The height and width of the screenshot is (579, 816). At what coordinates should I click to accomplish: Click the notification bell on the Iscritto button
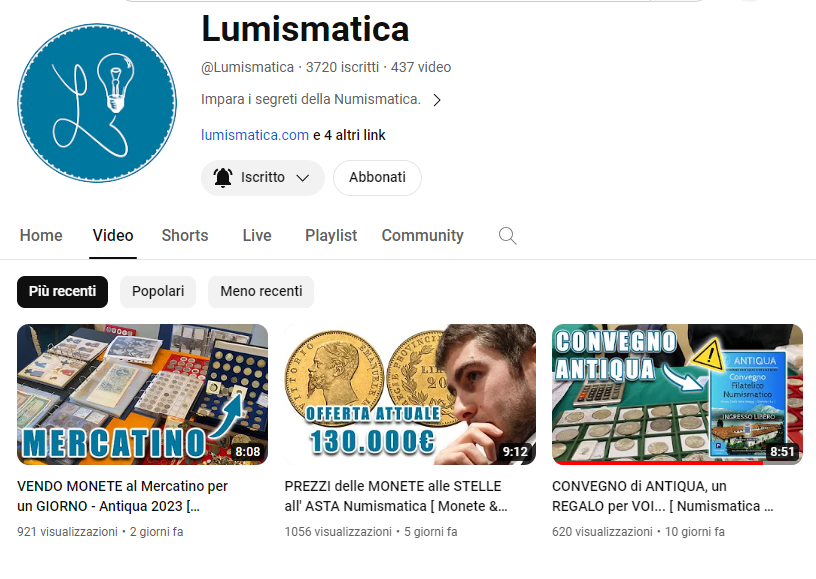(x=222, y=177)
